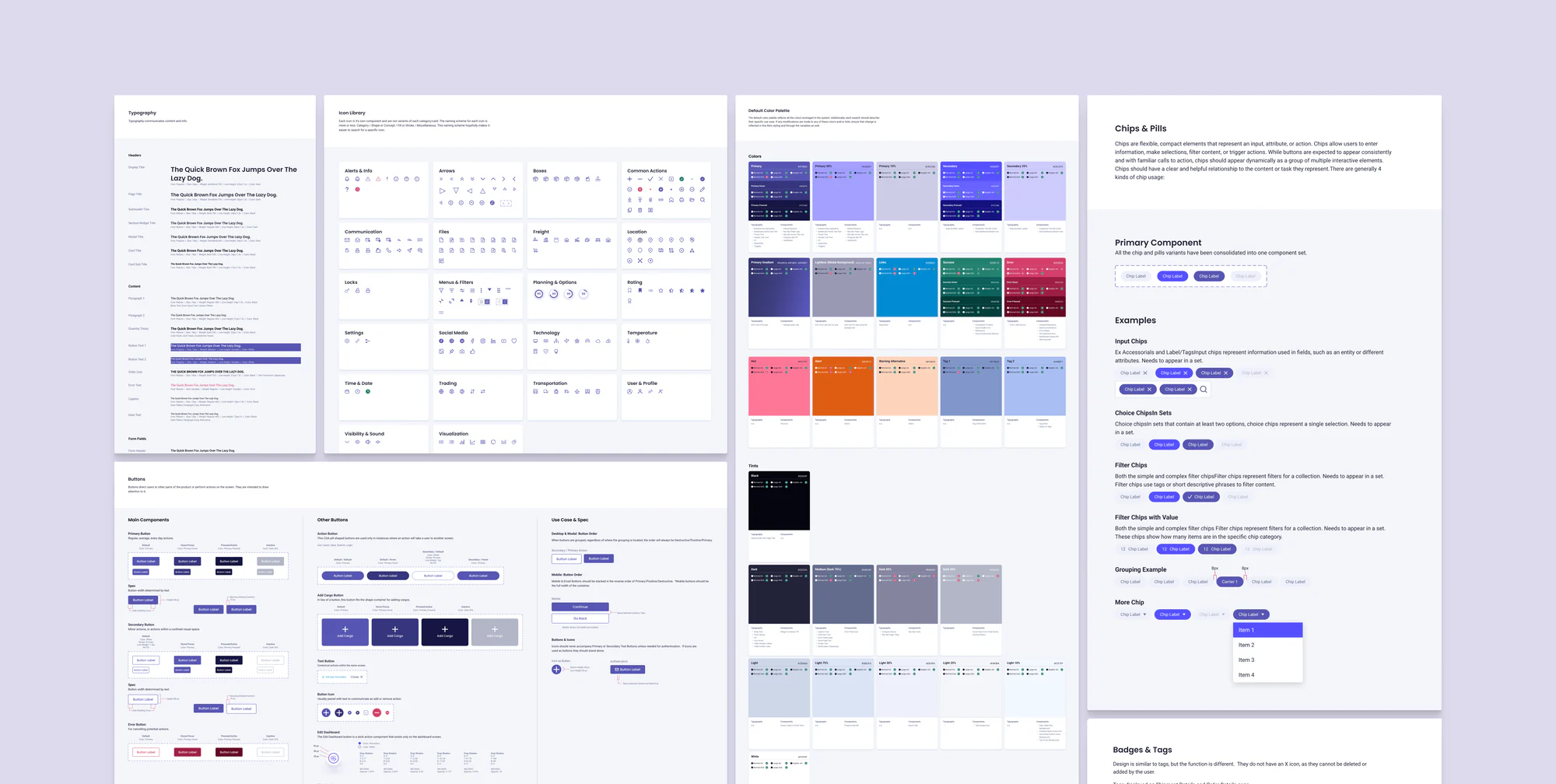The height and width of the screenshot is (784, 1556).
Task: Click the Close text button under Text Button
Action: tap(356, 677)
